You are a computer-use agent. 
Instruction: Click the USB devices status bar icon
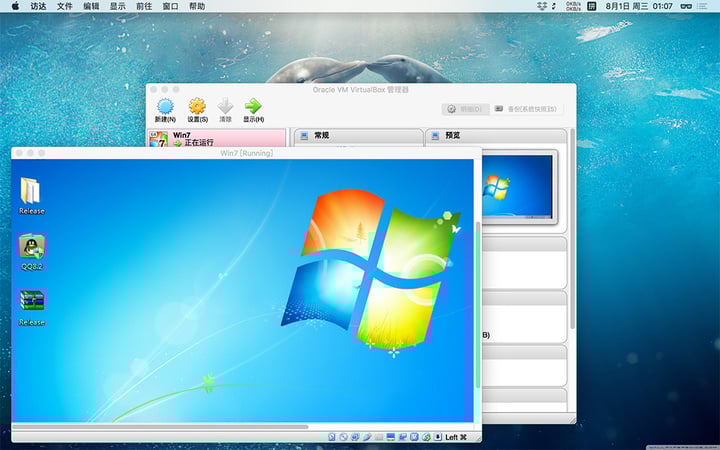point(367,437)
